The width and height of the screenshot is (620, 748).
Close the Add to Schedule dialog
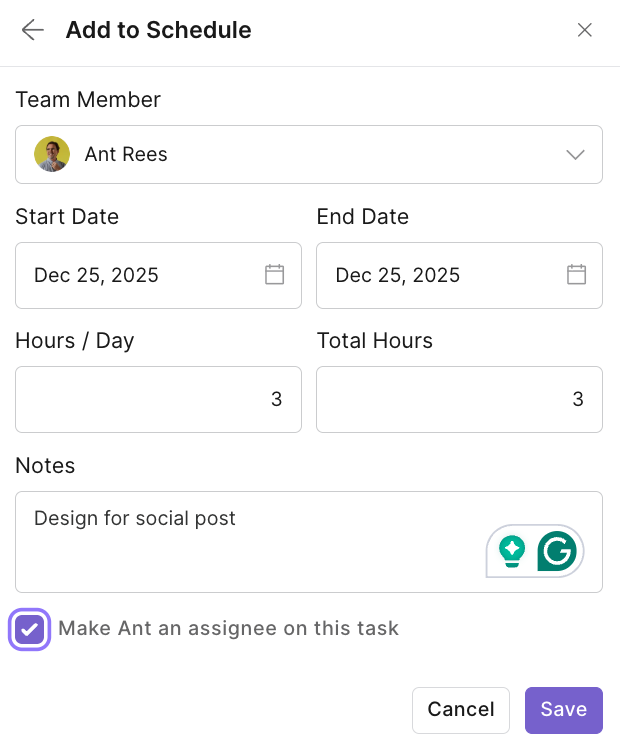tap(585, 30)
